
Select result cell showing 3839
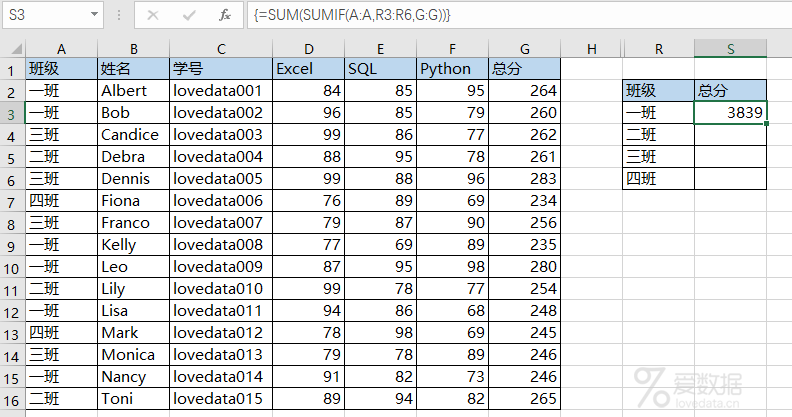[x=730, y=113]
